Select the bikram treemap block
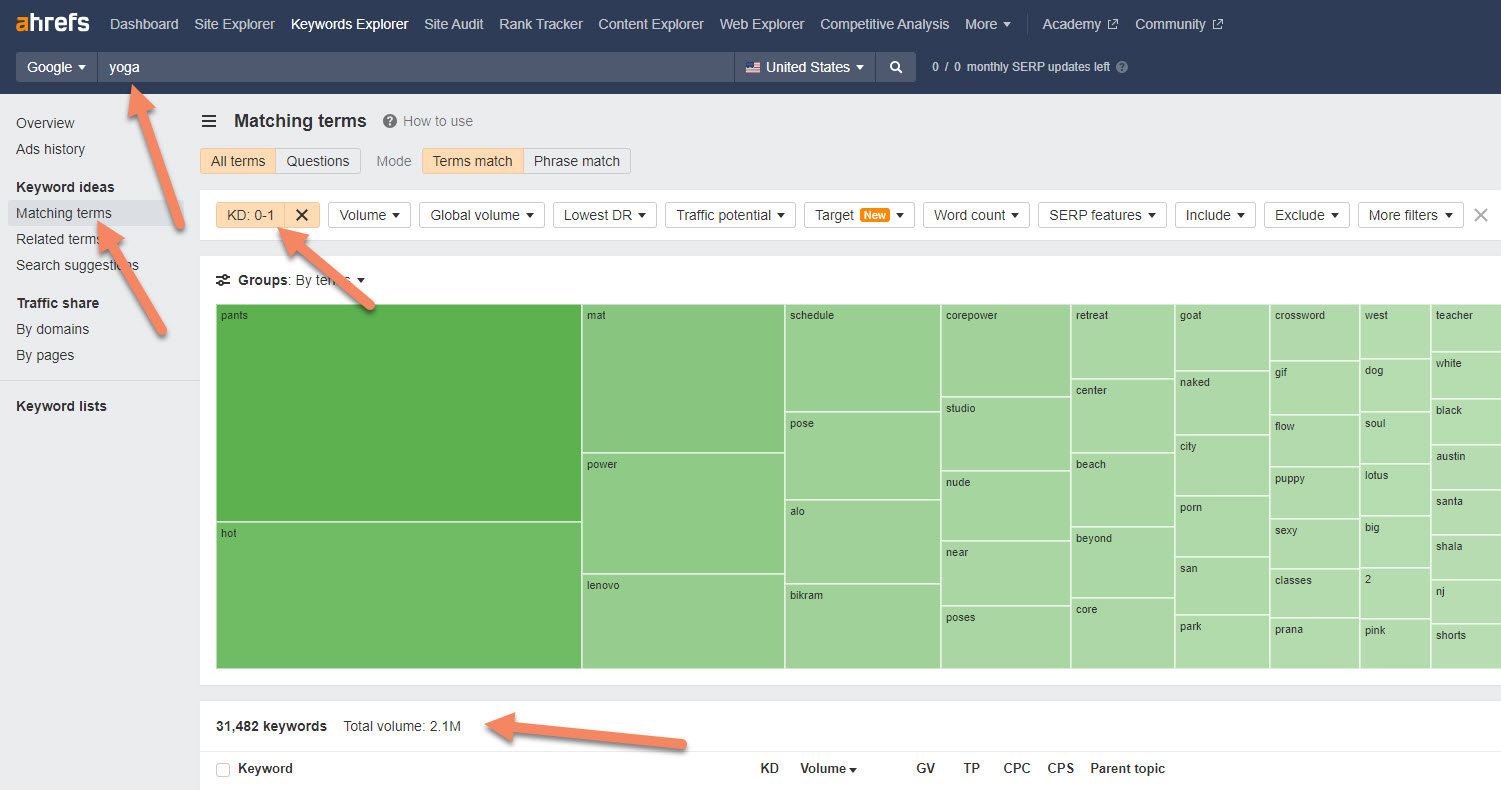The width and height of the screenshot is (1501, 790). (x=863, y=626)
